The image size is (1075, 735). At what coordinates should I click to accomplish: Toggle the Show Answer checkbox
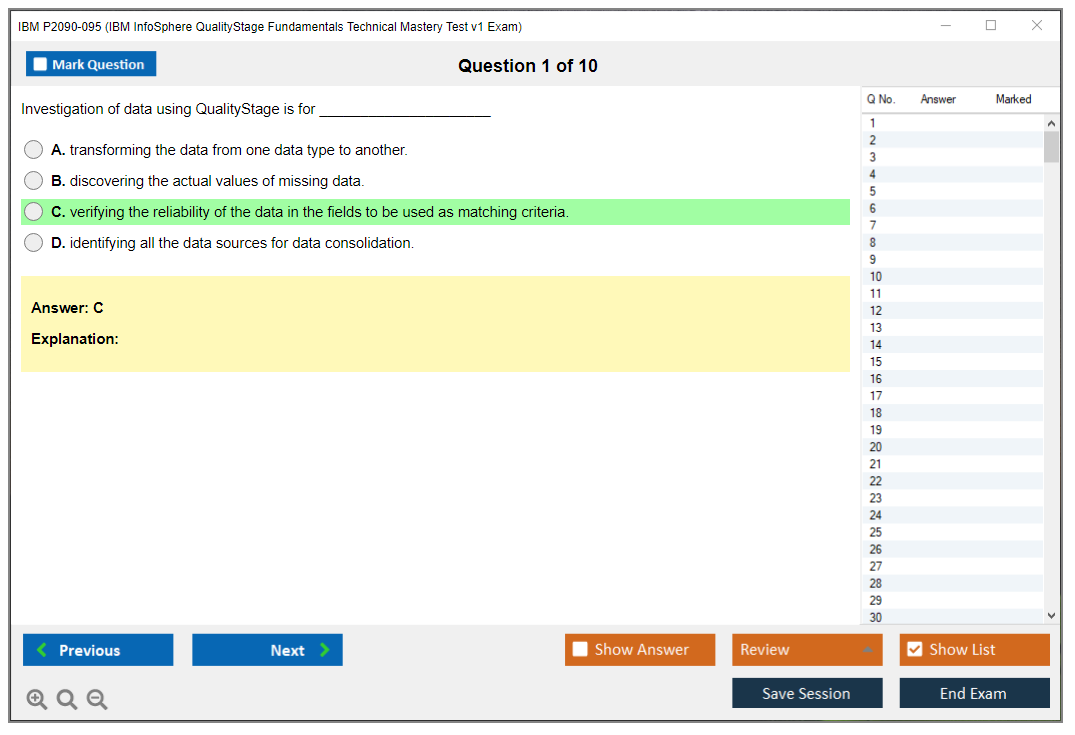(581, 650)
